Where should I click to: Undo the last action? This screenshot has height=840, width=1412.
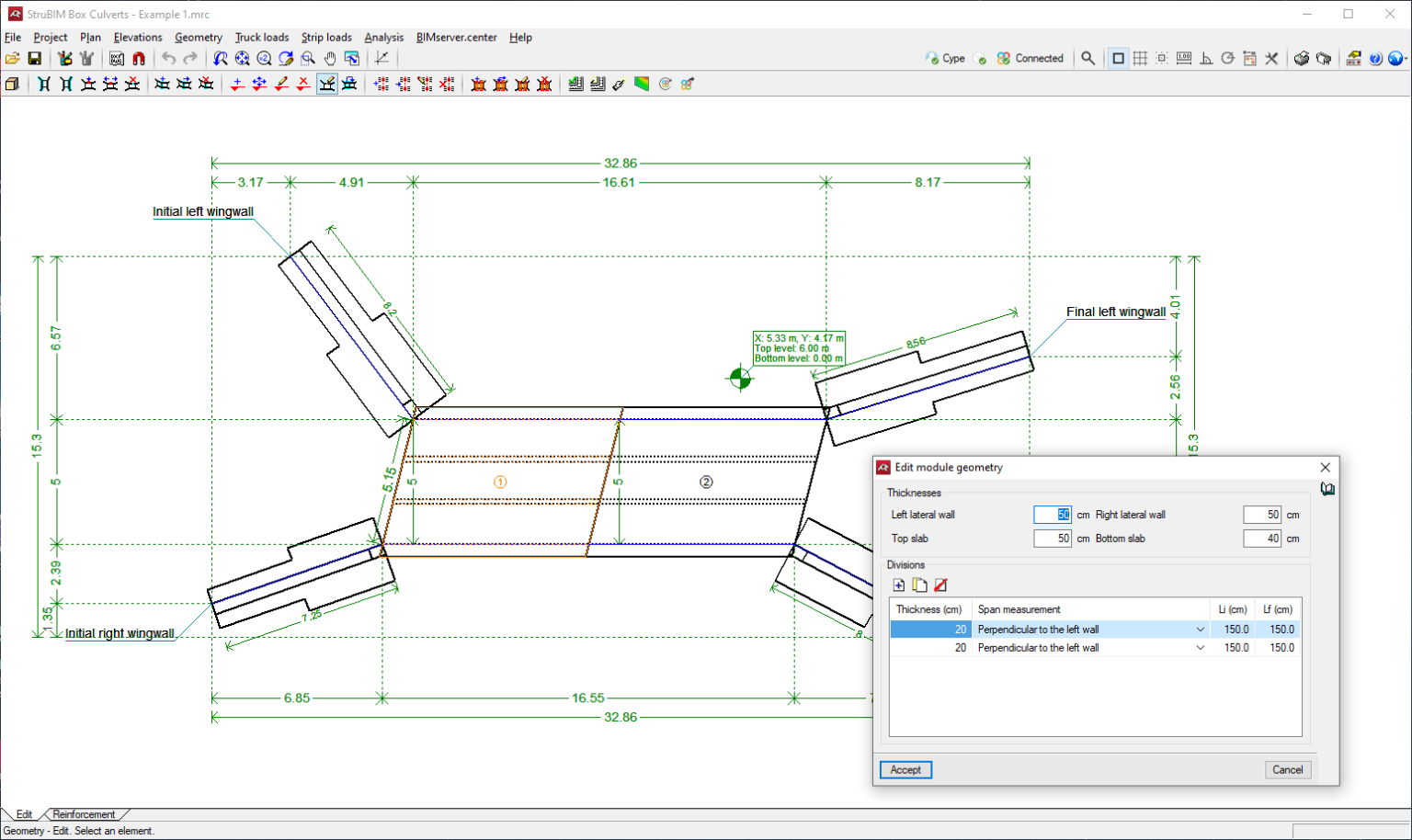click(x=168, y=58)
